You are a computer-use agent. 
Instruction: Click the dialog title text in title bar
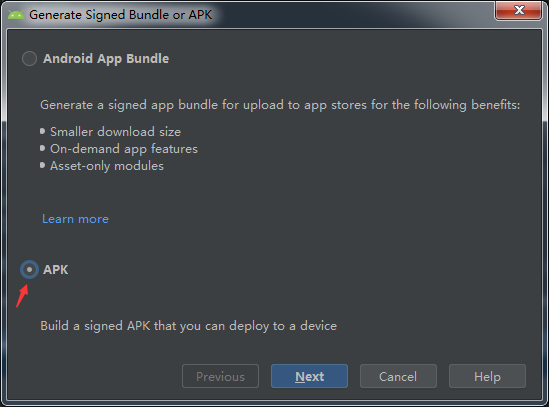pyautogui.click(x=120, y=15)
